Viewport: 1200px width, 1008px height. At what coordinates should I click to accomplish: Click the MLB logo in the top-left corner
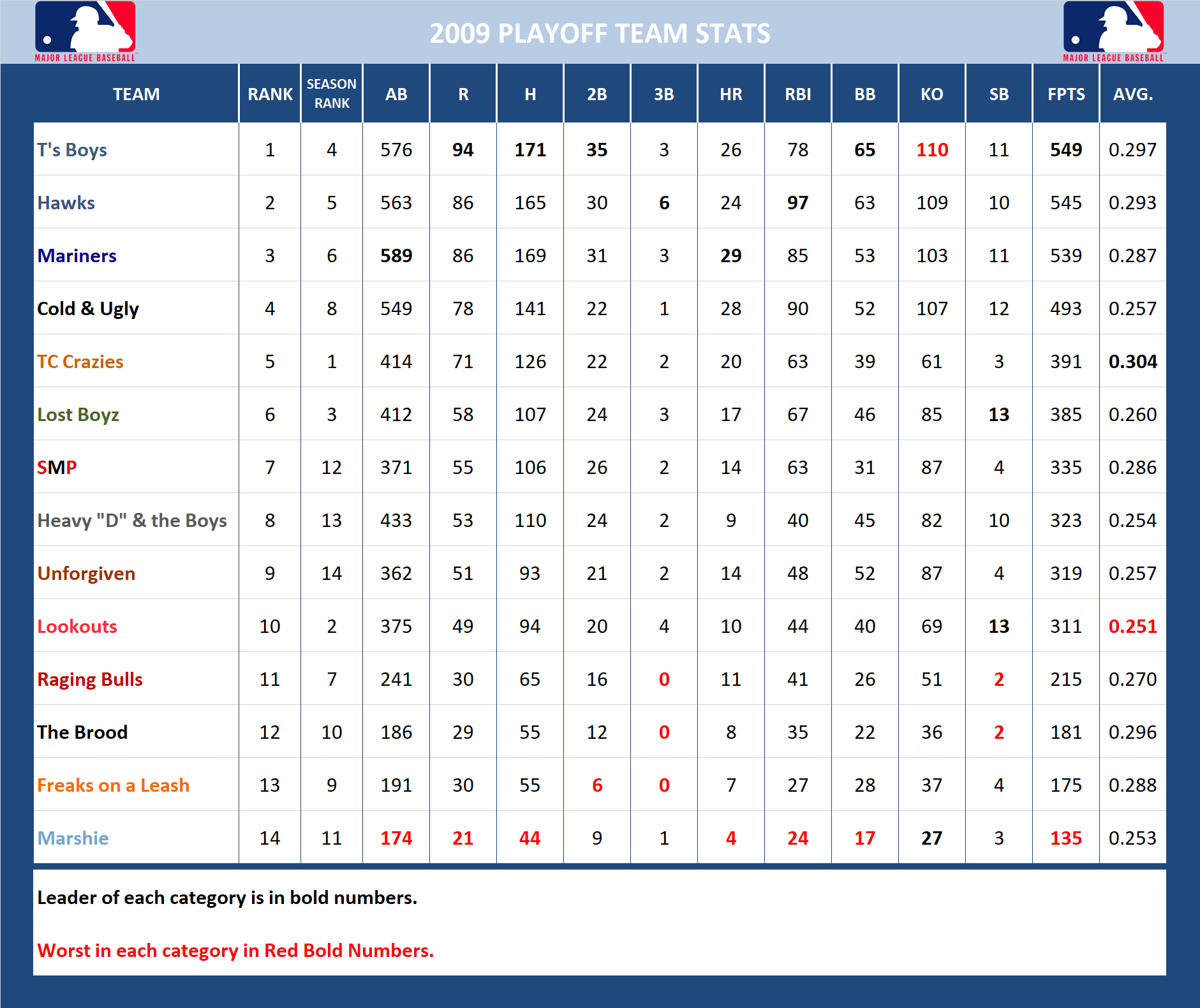[85, 32]
